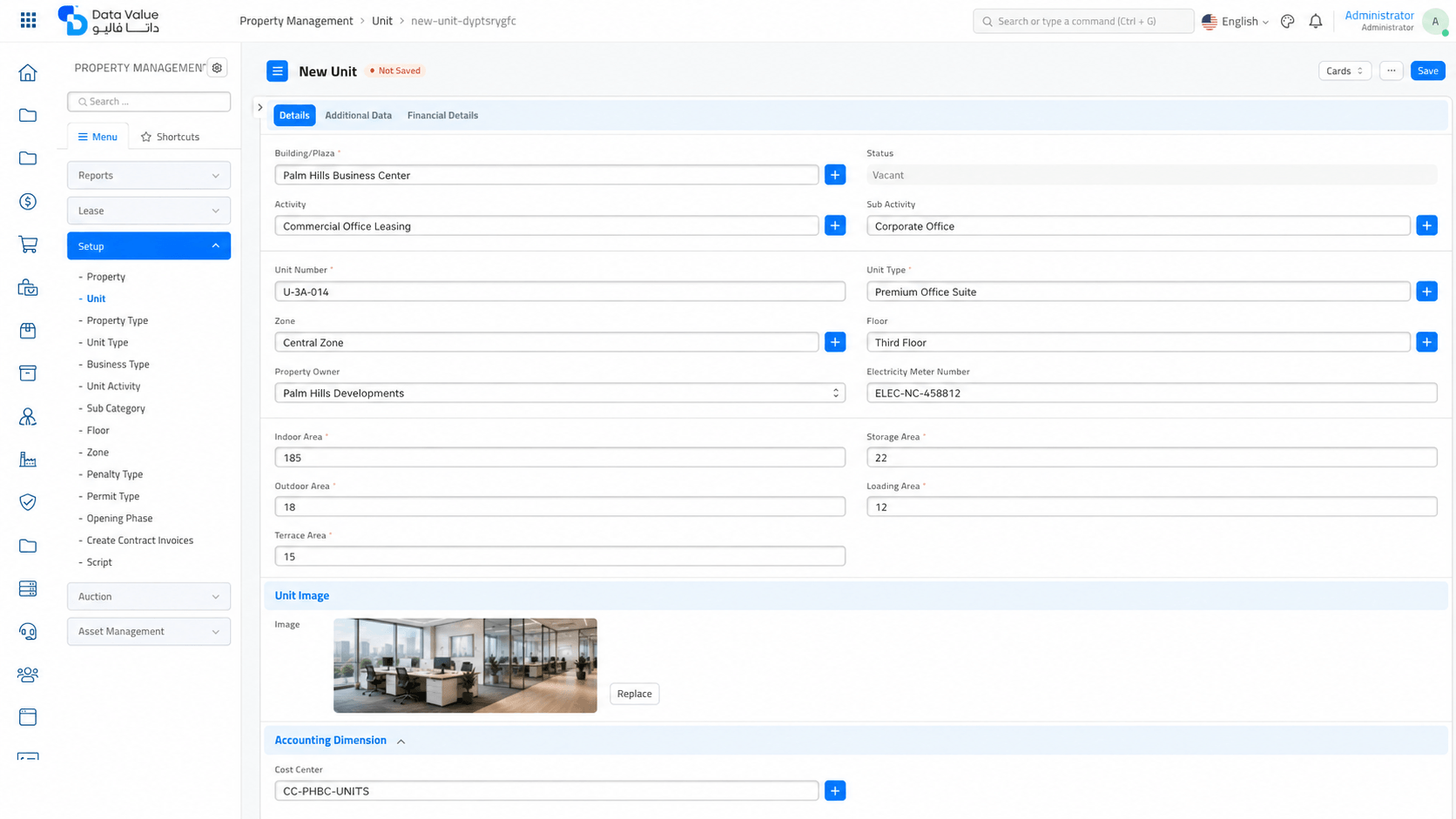Open Property Type in Setup menu
Screen dimensions: 1456x819
[118, 320]
